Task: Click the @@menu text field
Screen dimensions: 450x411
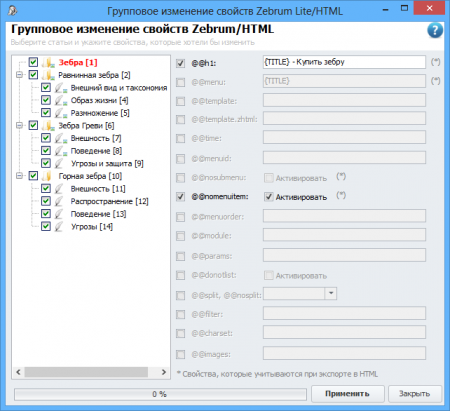Action: tap(344, 81)
